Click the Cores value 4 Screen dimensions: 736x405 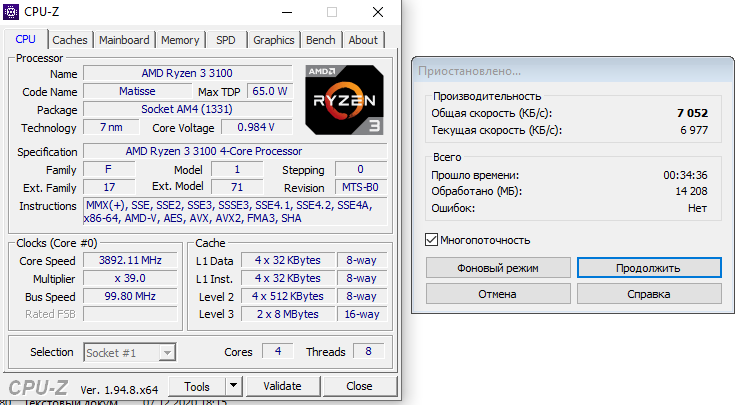click(x=278, y=352)
